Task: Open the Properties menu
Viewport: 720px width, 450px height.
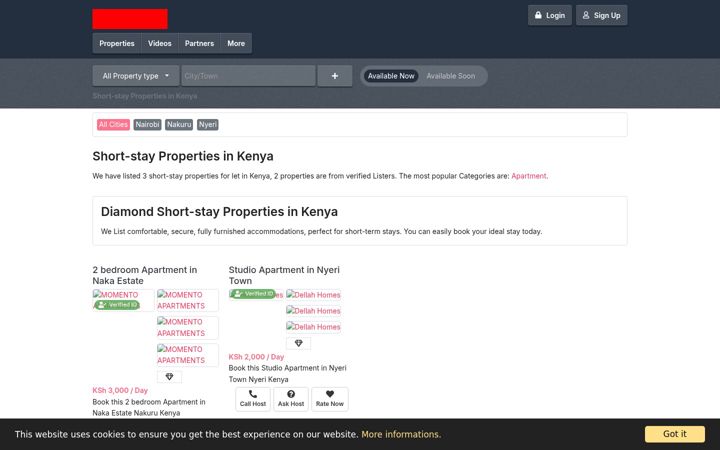Action: point(117,43)
